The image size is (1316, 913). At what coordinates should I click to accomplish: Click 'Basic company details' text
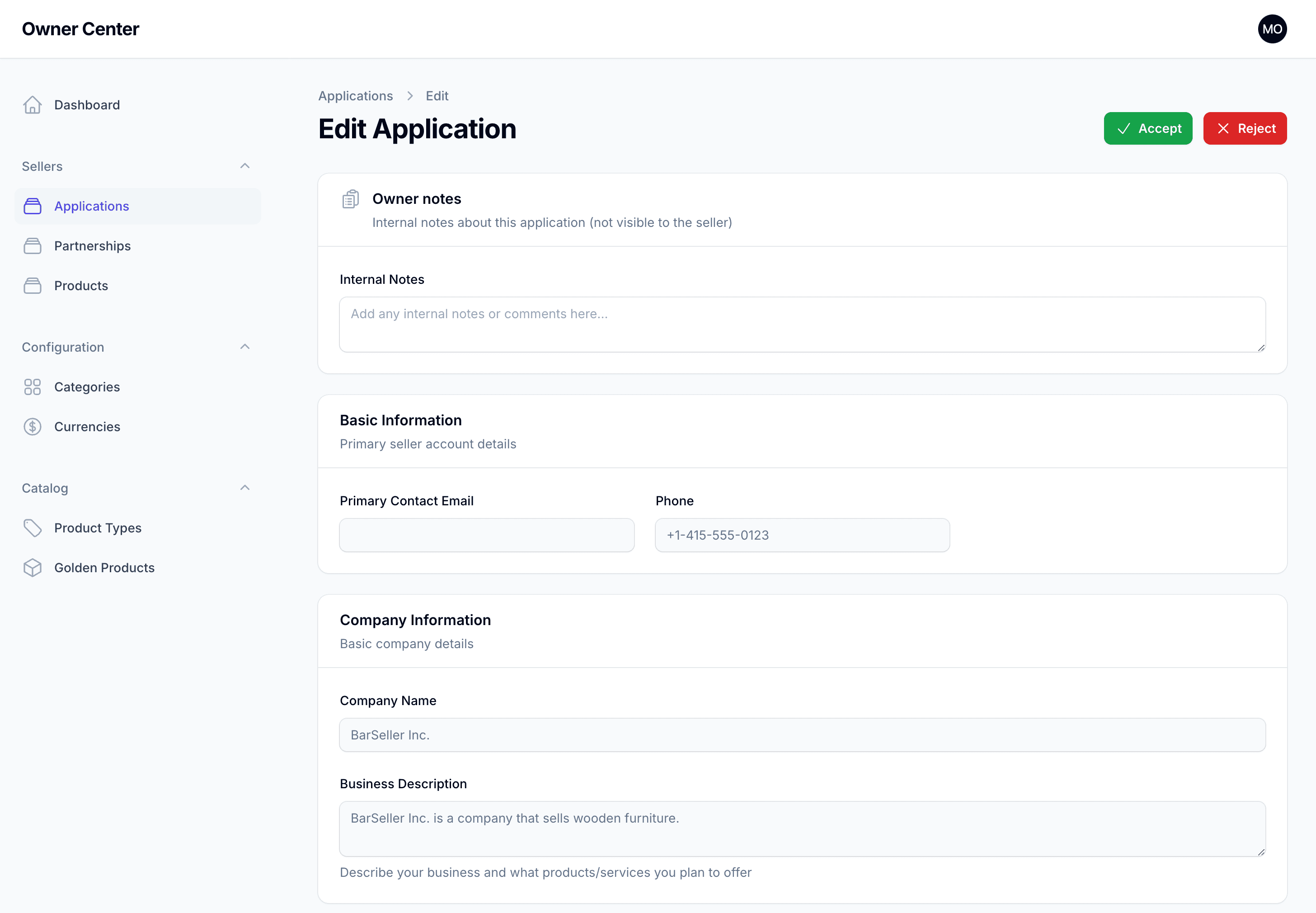click(407, 644)
